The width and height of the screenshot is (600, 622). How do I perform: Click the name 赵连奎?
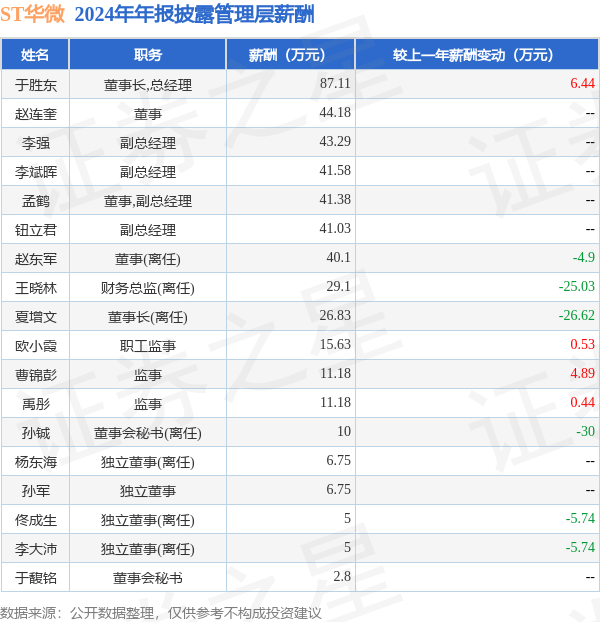[36, 114]
